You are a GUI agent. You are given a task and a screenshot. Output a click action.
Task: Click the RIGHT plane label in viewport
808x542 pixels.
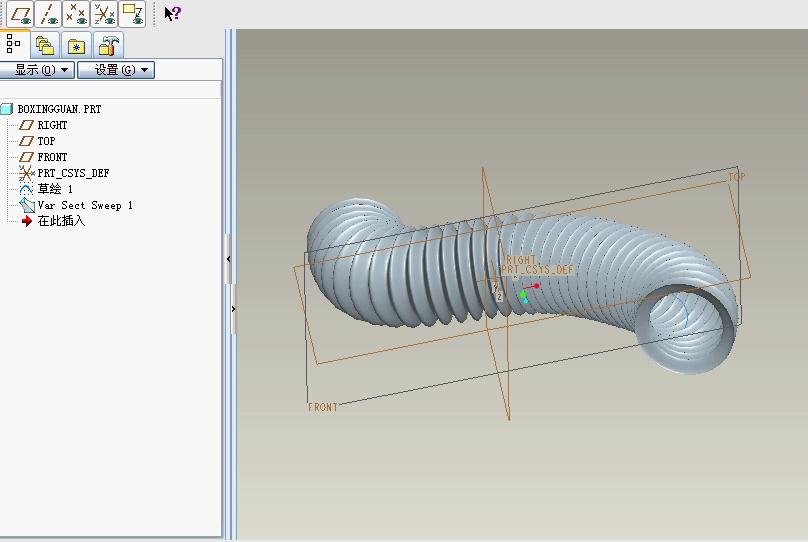tap(520, 260)
